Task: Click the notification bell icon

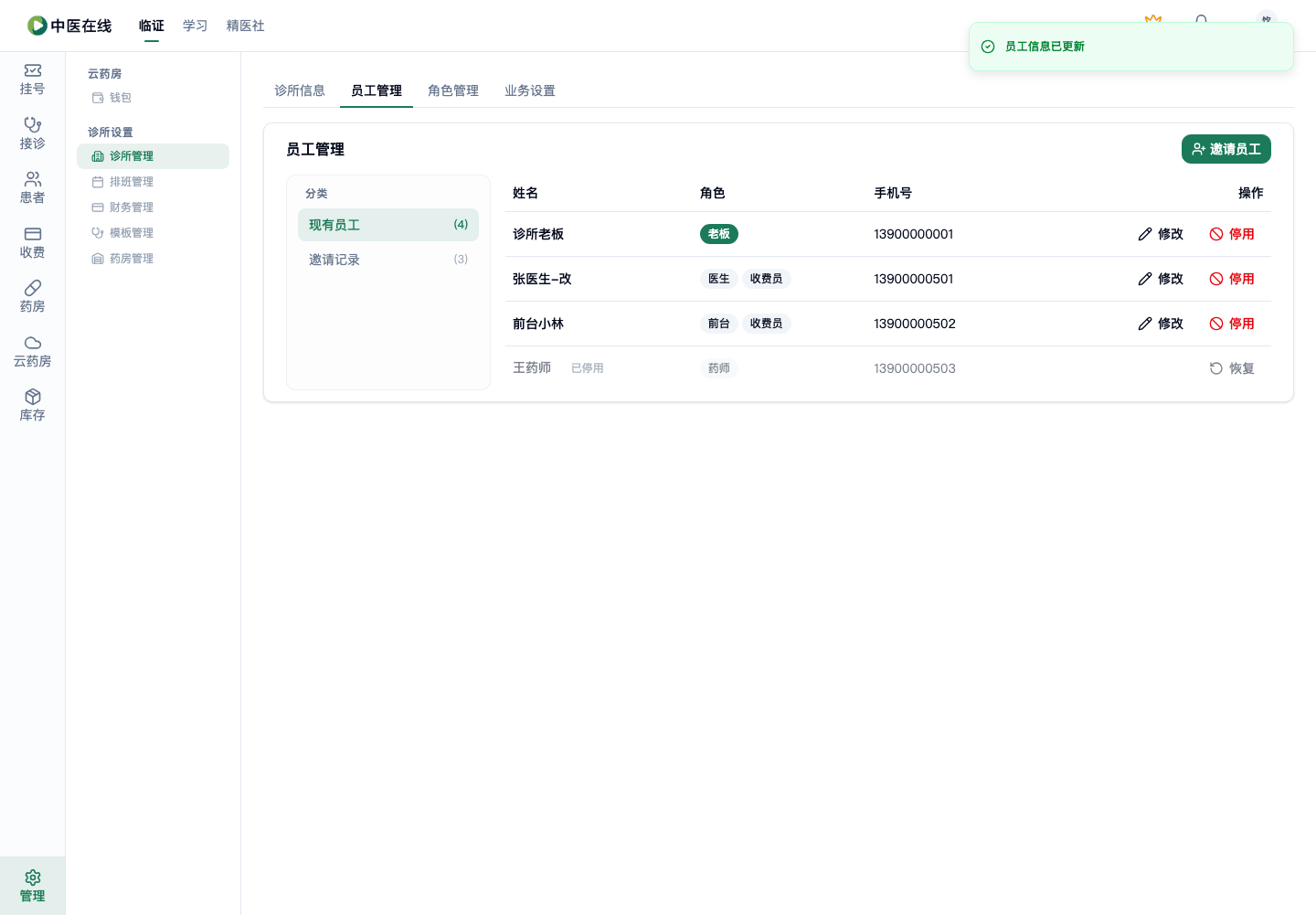Action: click(x=1202, y=18)
